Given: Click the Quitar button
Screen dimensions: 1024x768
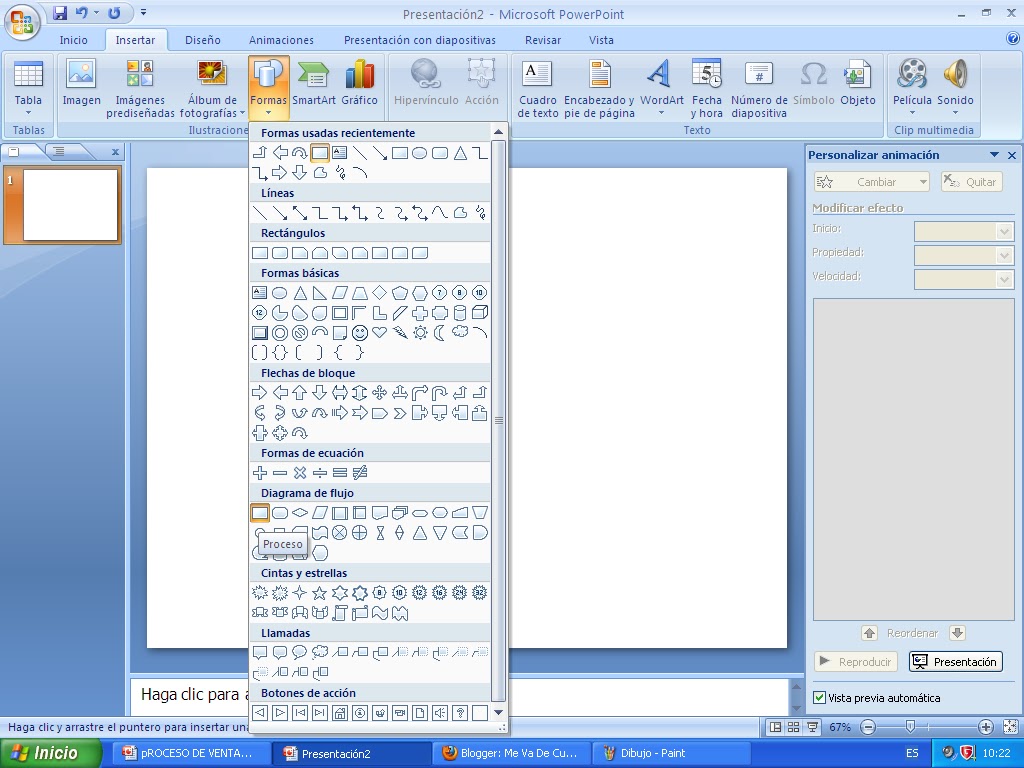Looking at the screenshot, I should click(x=971, y=182).
